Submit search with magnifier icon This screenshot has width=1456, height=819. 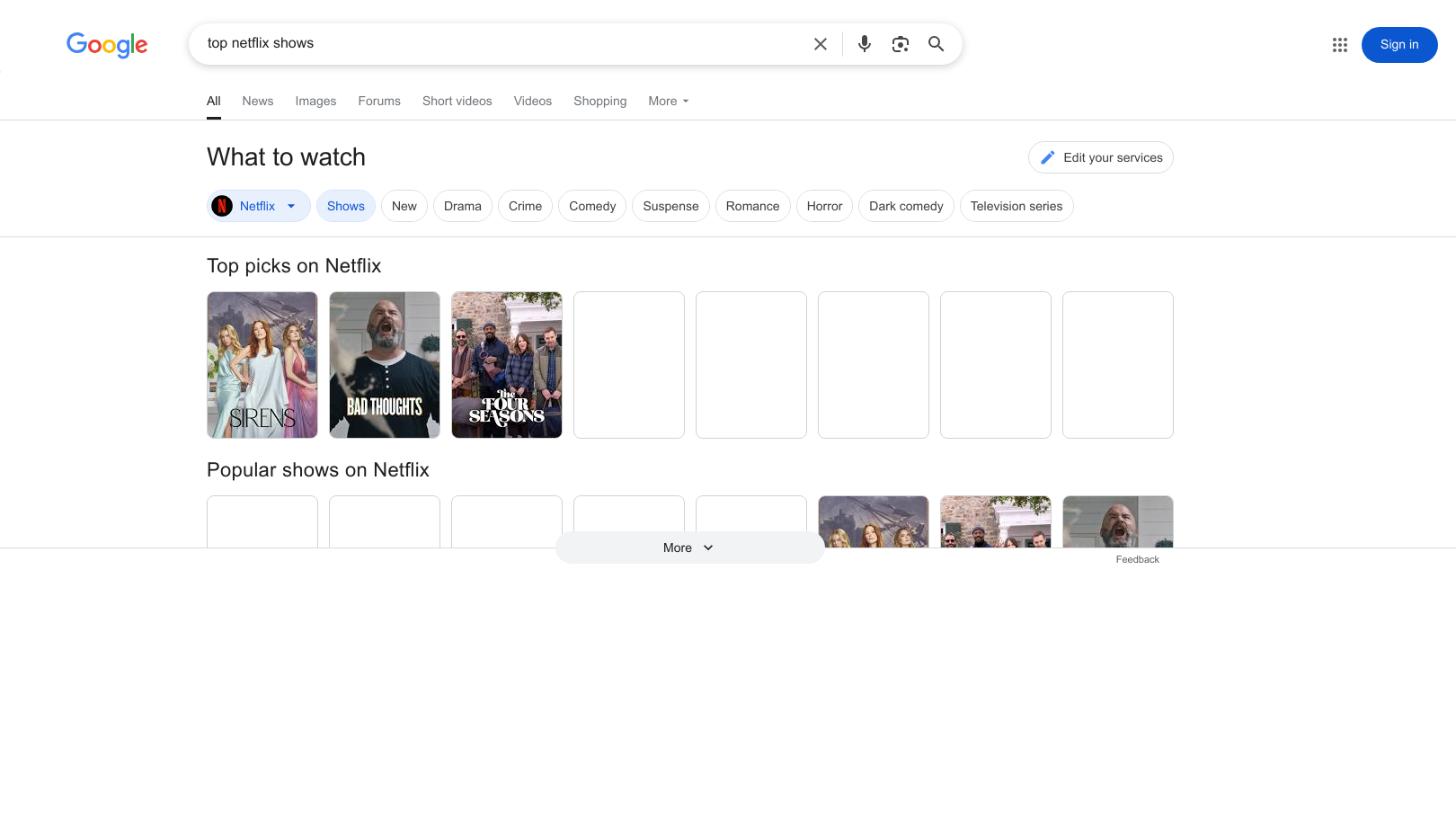(x=937, y=44)
